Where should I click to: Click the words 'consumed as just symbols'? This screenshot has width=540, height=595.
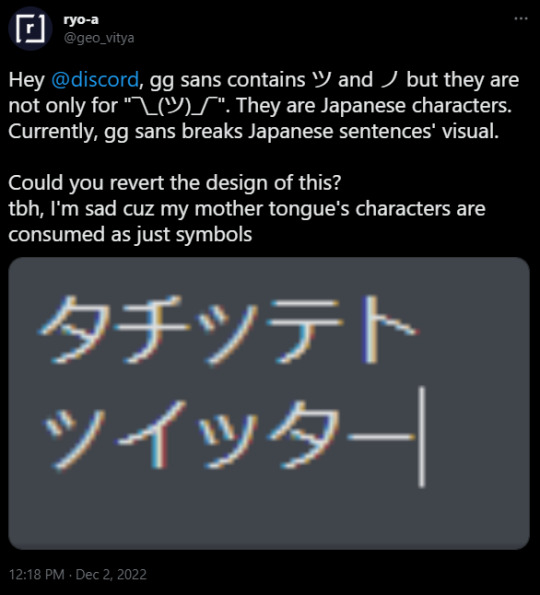coord(130,235)
